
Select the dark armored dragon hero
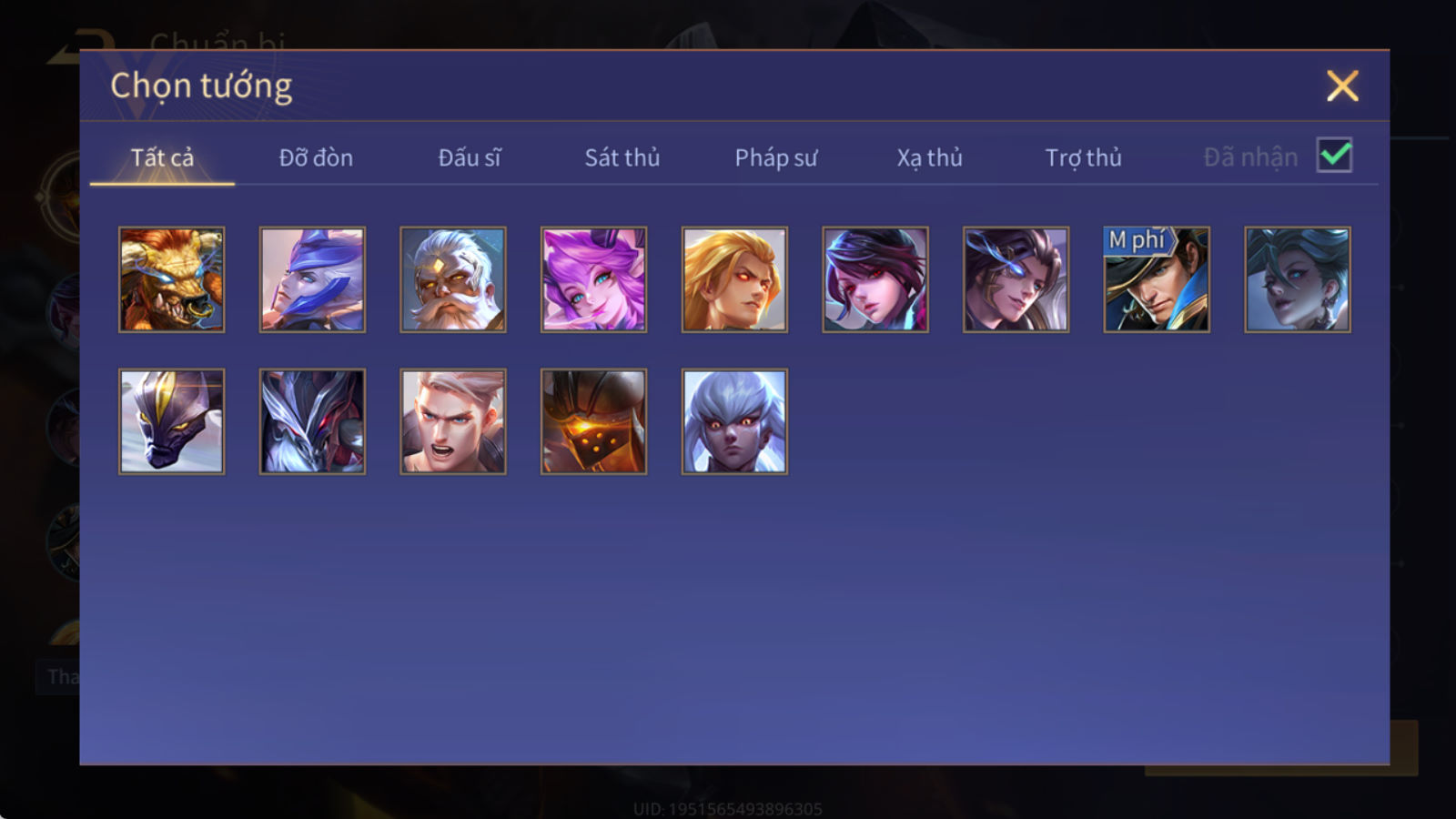[312, 421]
